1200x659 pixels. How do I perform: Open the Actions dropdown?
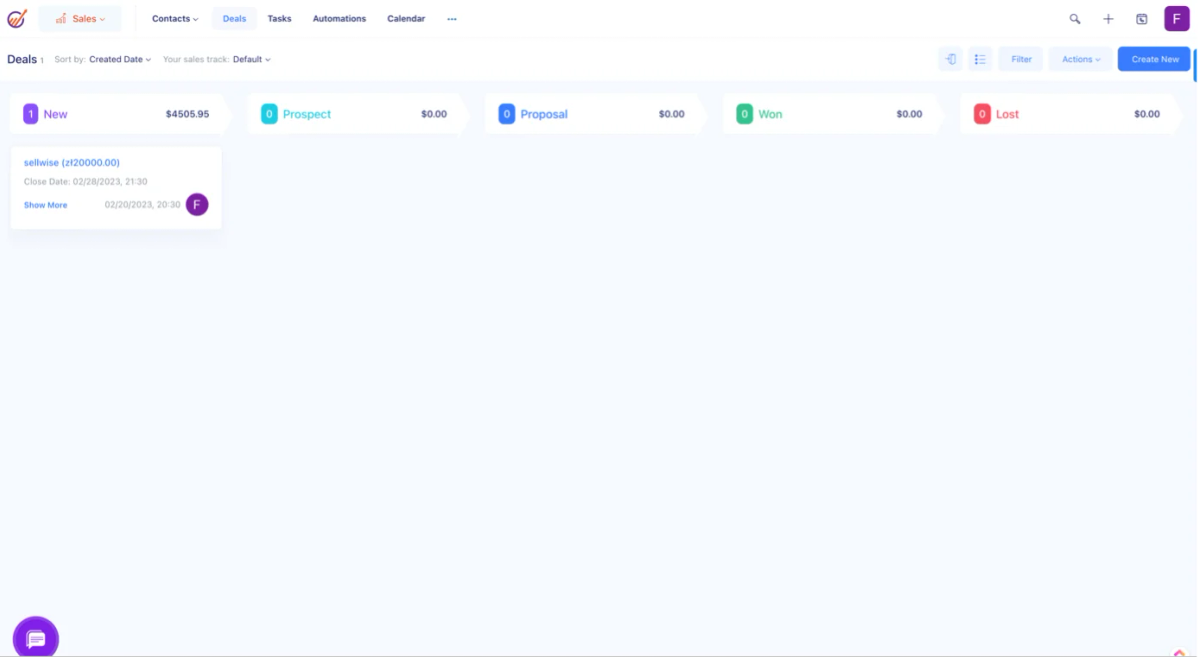[x=1080, y=59]
